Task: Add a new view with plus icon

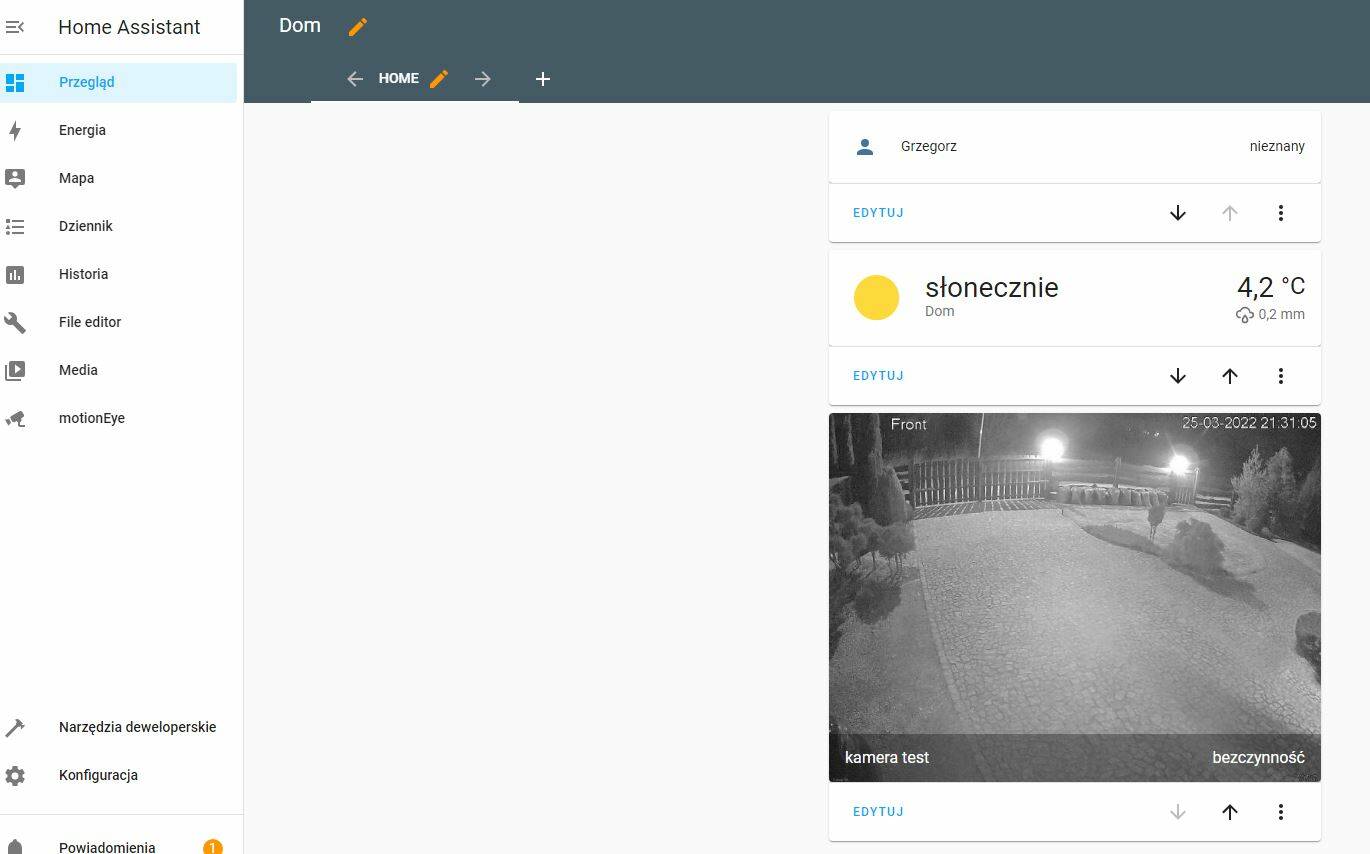Action: click(x=543, y=79)
